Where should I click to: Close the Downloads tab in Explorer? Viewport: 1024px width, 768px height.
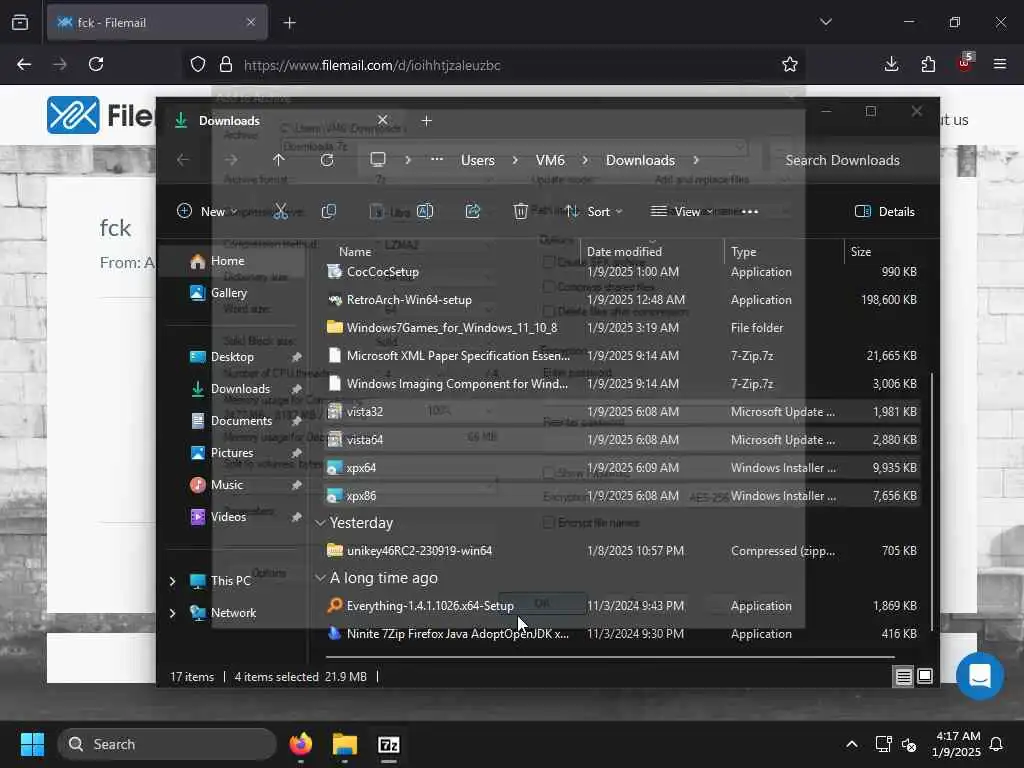[383, 120]
